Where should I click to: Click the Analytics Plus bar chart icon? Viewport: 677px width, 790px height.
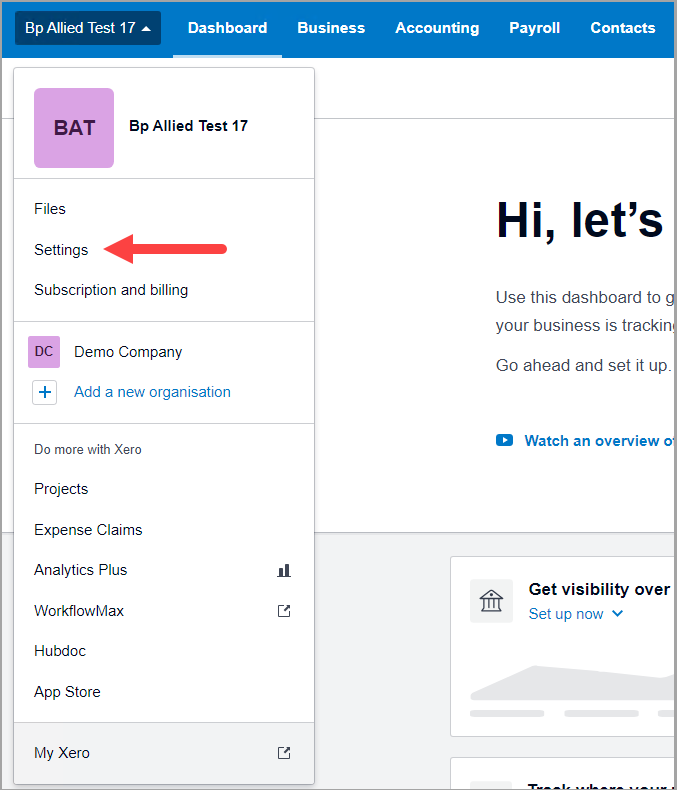pos(284,570)
